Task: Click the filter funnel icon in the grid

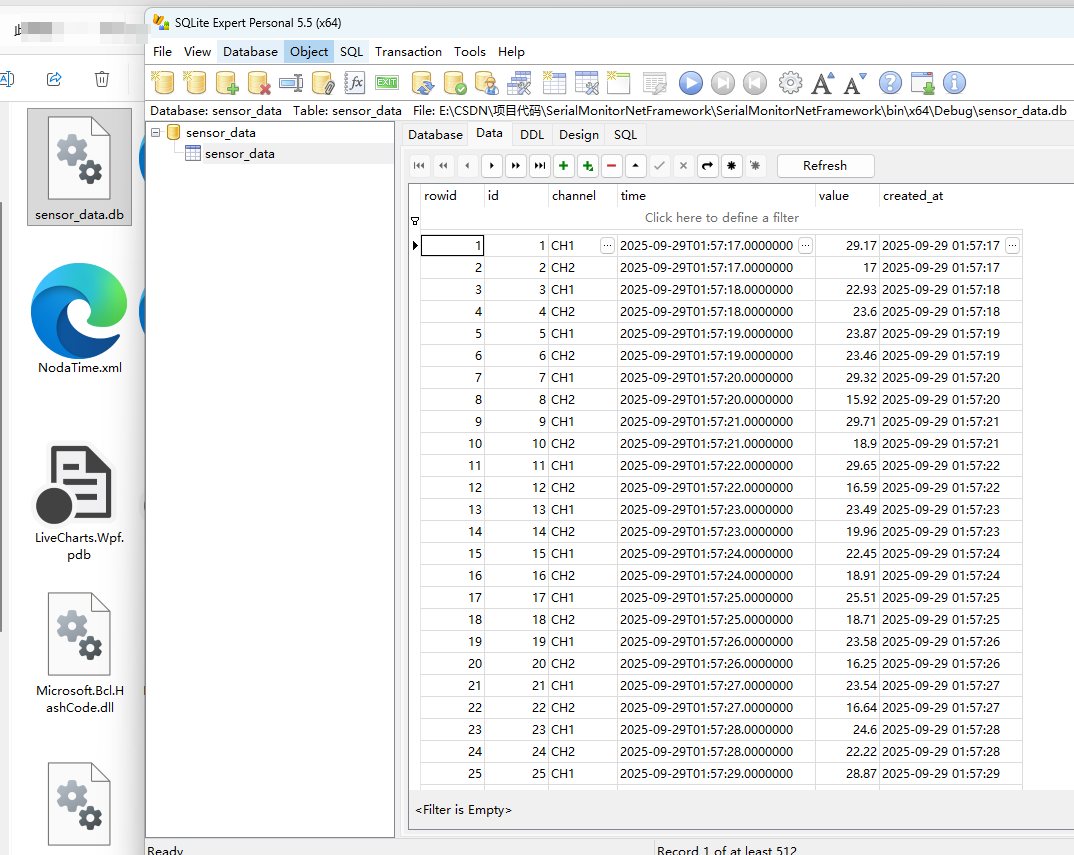Action: (x=414, y=221)
